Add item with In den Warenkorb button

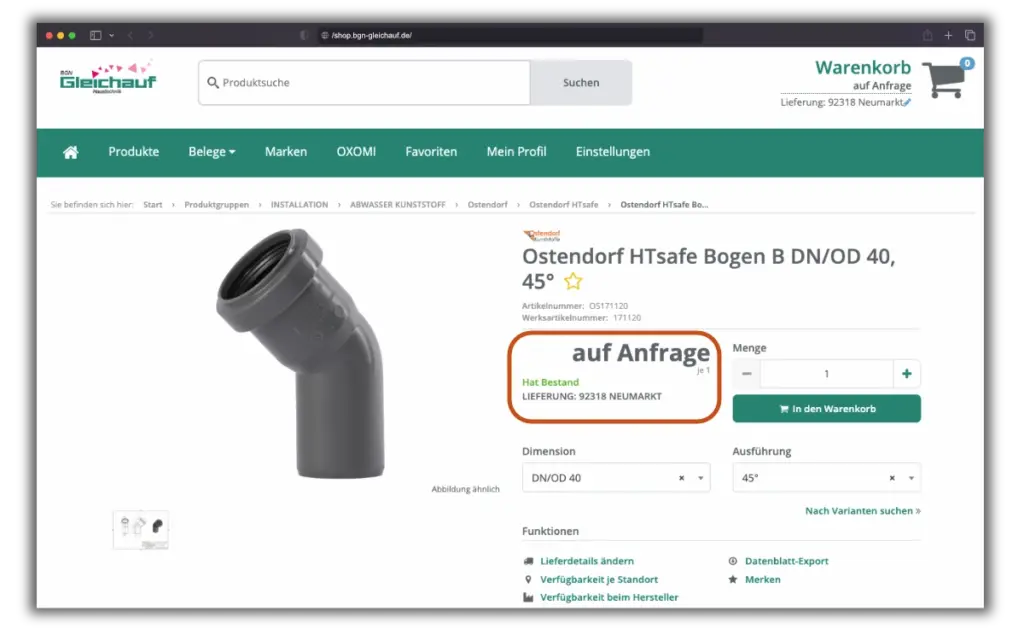[x=826, y=409]
